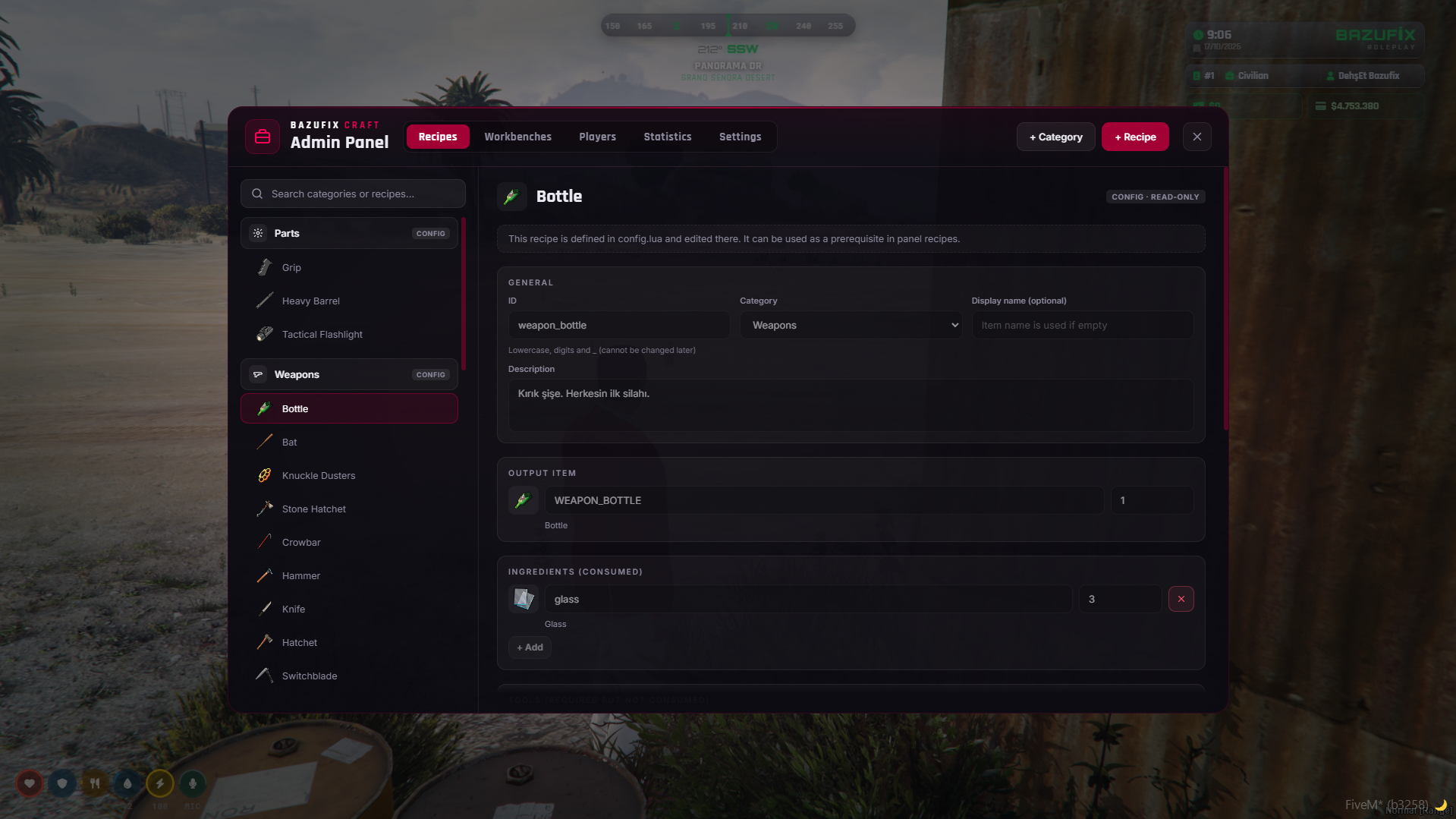
Task: Remove the glass ingredient with red X
Action: point(1181,599)
